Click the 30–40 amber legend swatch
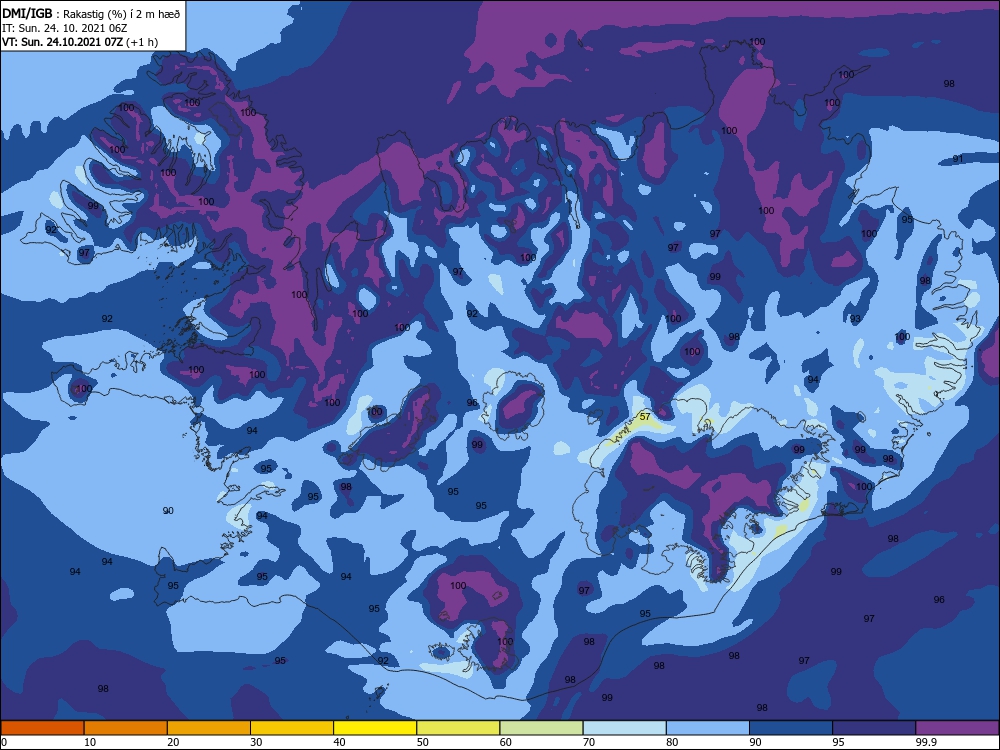Image resolution: width=1000 pixels, height=750 pixels. [x=292, y=728]
